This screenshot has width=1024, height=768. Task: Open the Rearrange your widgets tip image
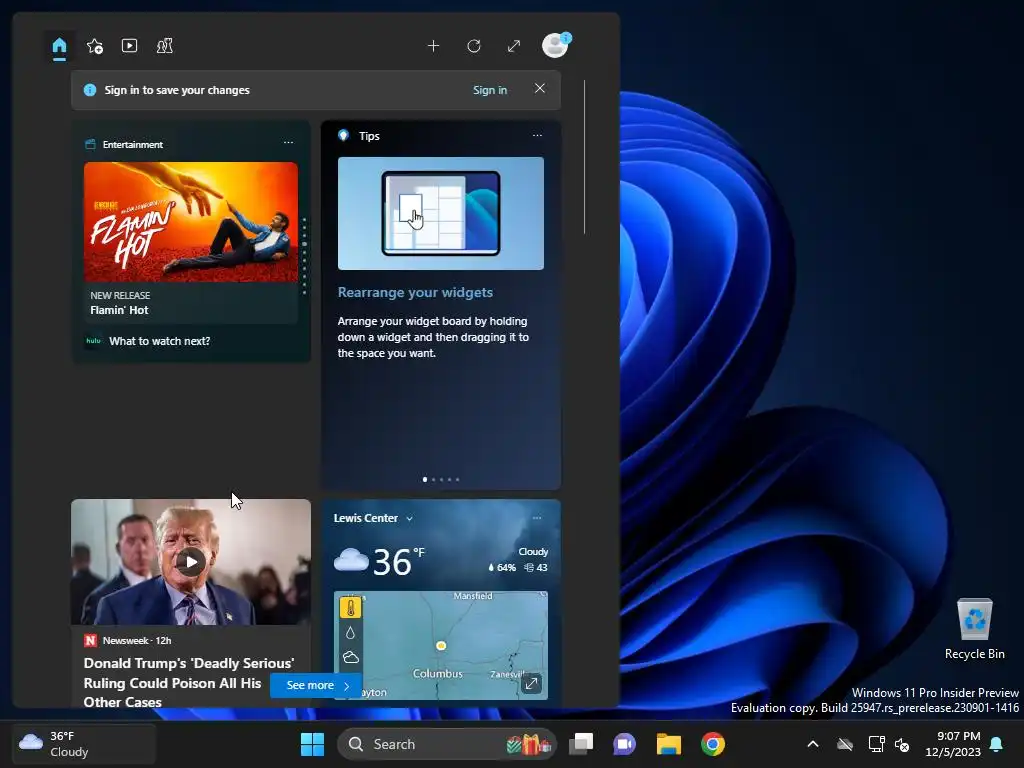click(441, 213)
